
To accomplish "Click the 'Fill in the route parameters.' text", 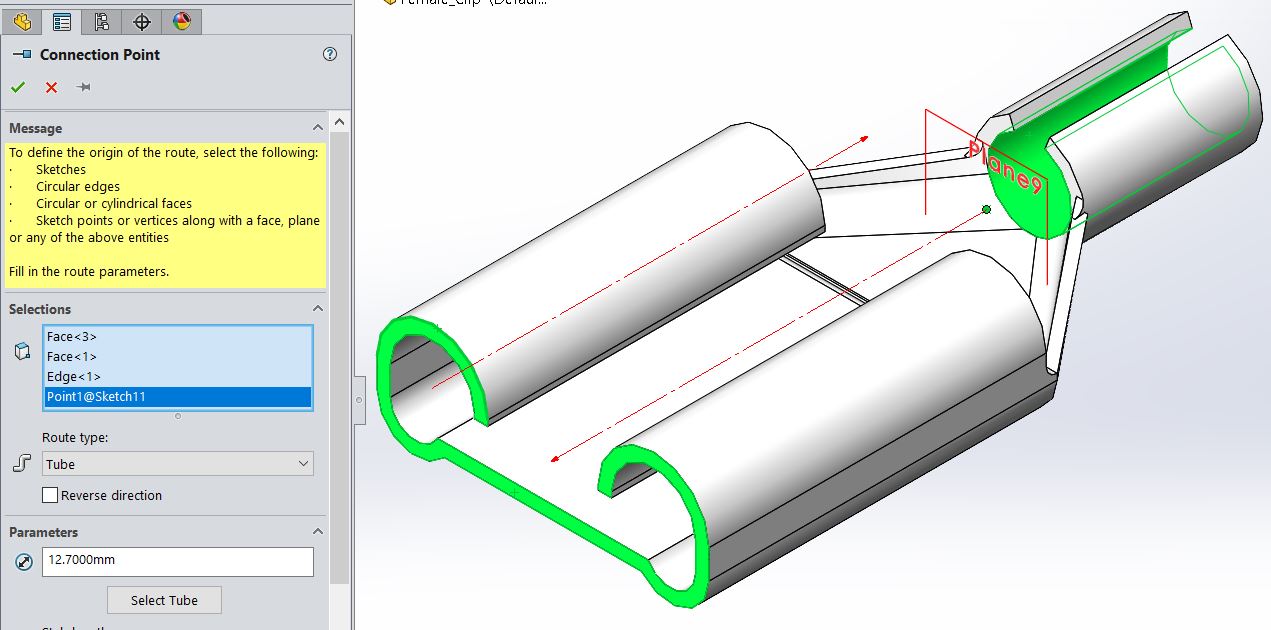I will click(x=89, y=272).
